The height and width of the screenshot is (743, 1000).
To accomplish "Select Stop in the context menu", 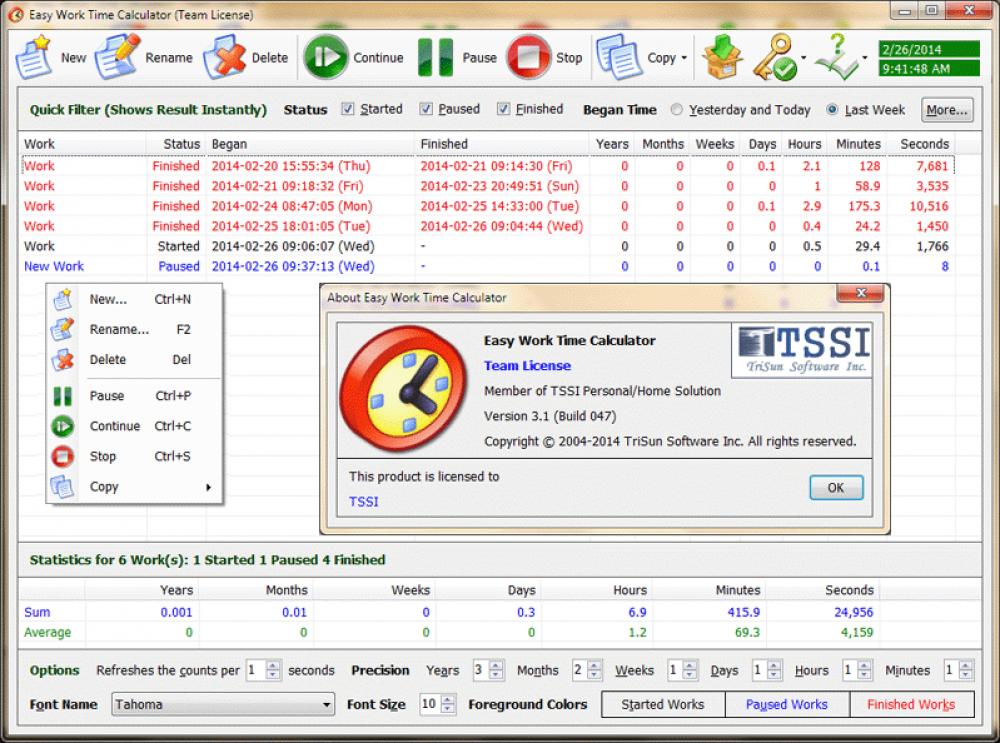I will [103, 456].
